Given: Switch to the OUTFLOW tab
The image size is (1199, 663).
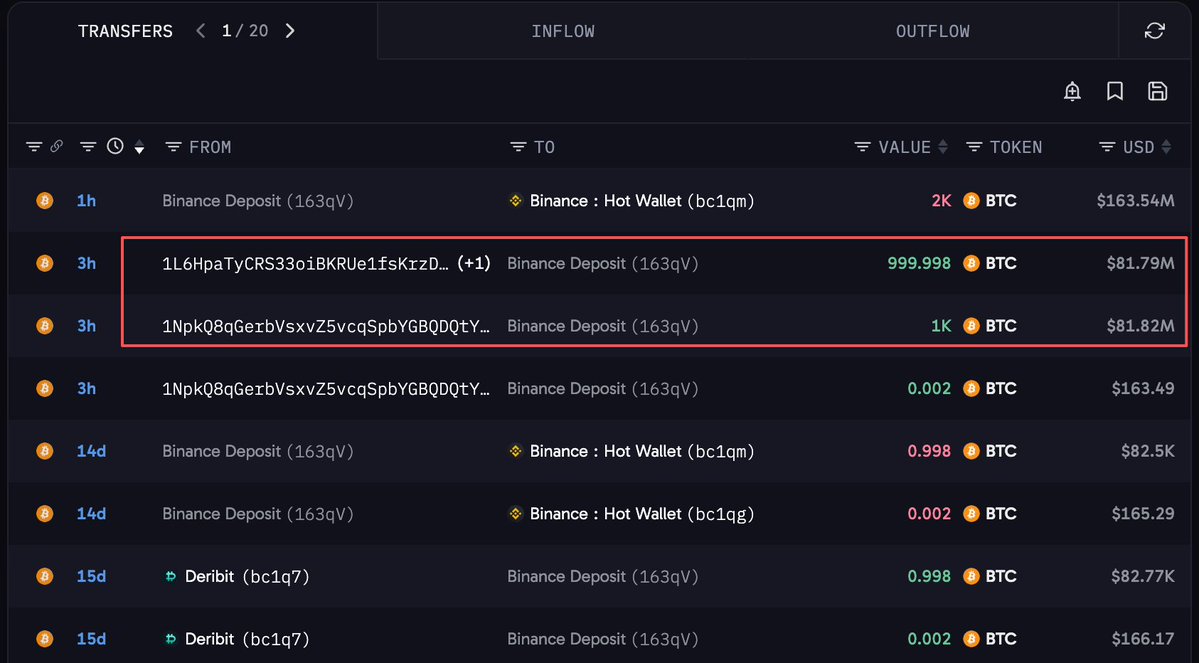Looking at the screenshot, I should tap(933, 31).
